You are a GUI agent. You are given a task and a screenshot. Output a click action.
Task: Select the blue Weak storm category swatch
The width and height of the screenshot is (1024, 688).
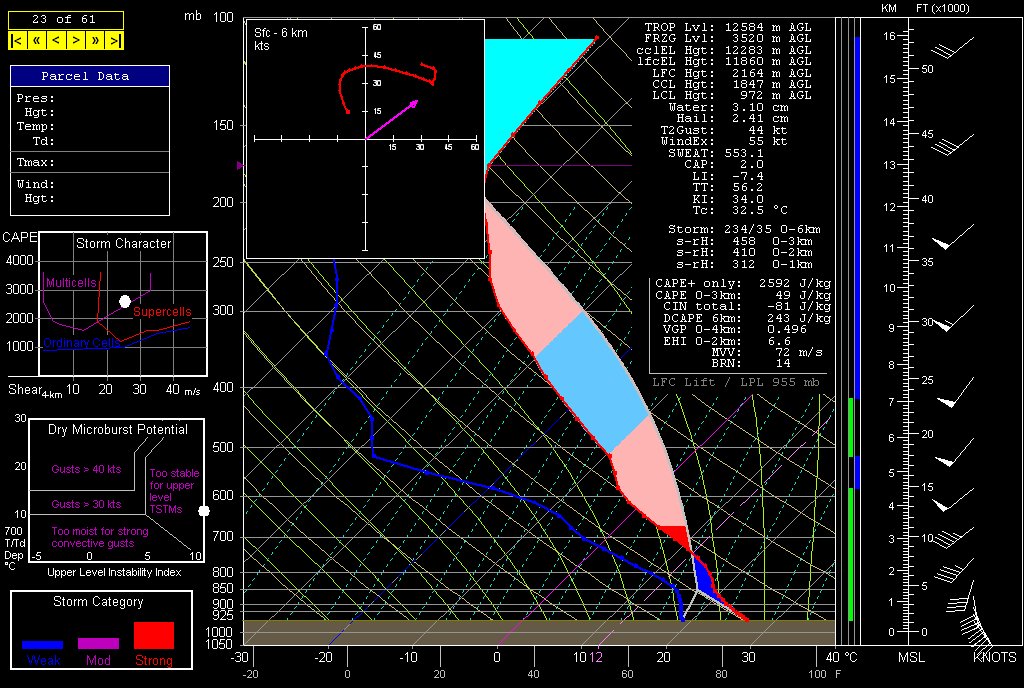point(43,645)
